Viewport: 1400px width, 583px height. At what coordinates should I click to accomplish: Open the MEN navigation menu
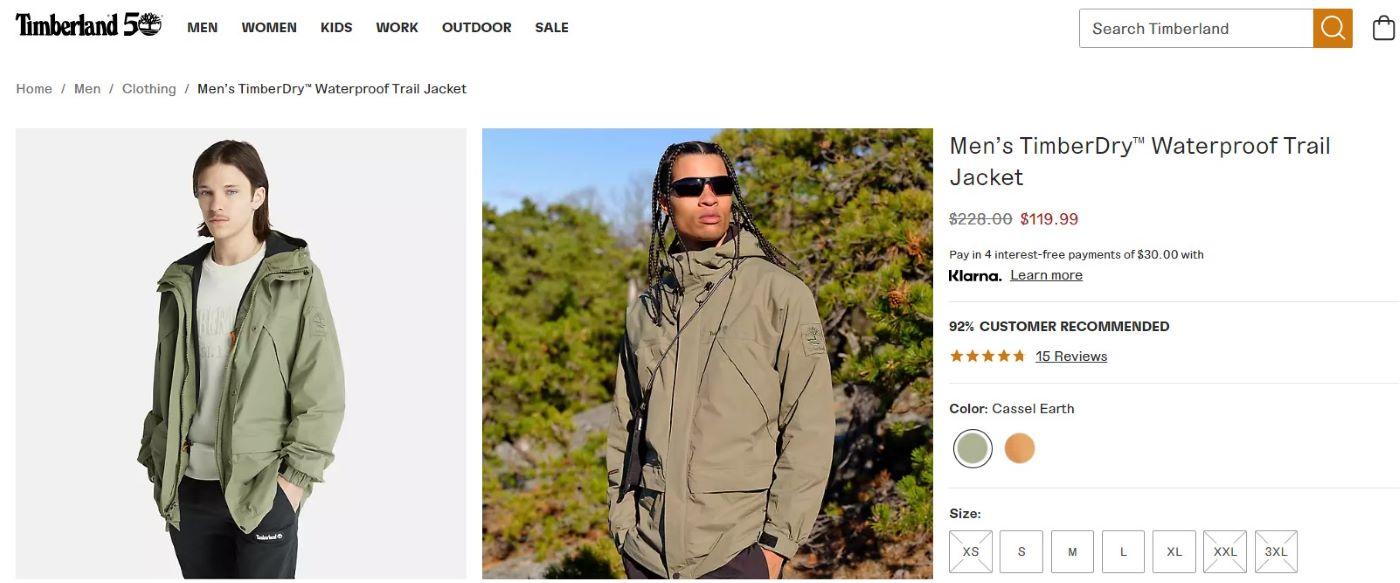[x=202, y=28]
